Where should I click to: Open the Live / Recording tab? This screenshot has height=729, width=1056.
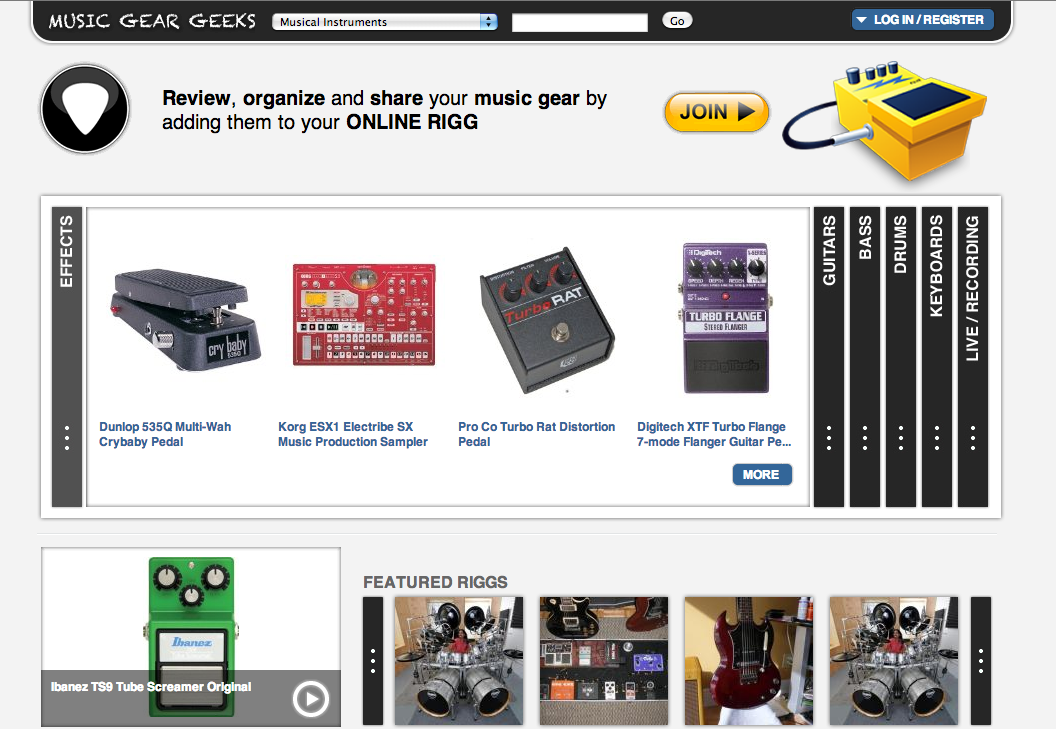tap(972, 356)
